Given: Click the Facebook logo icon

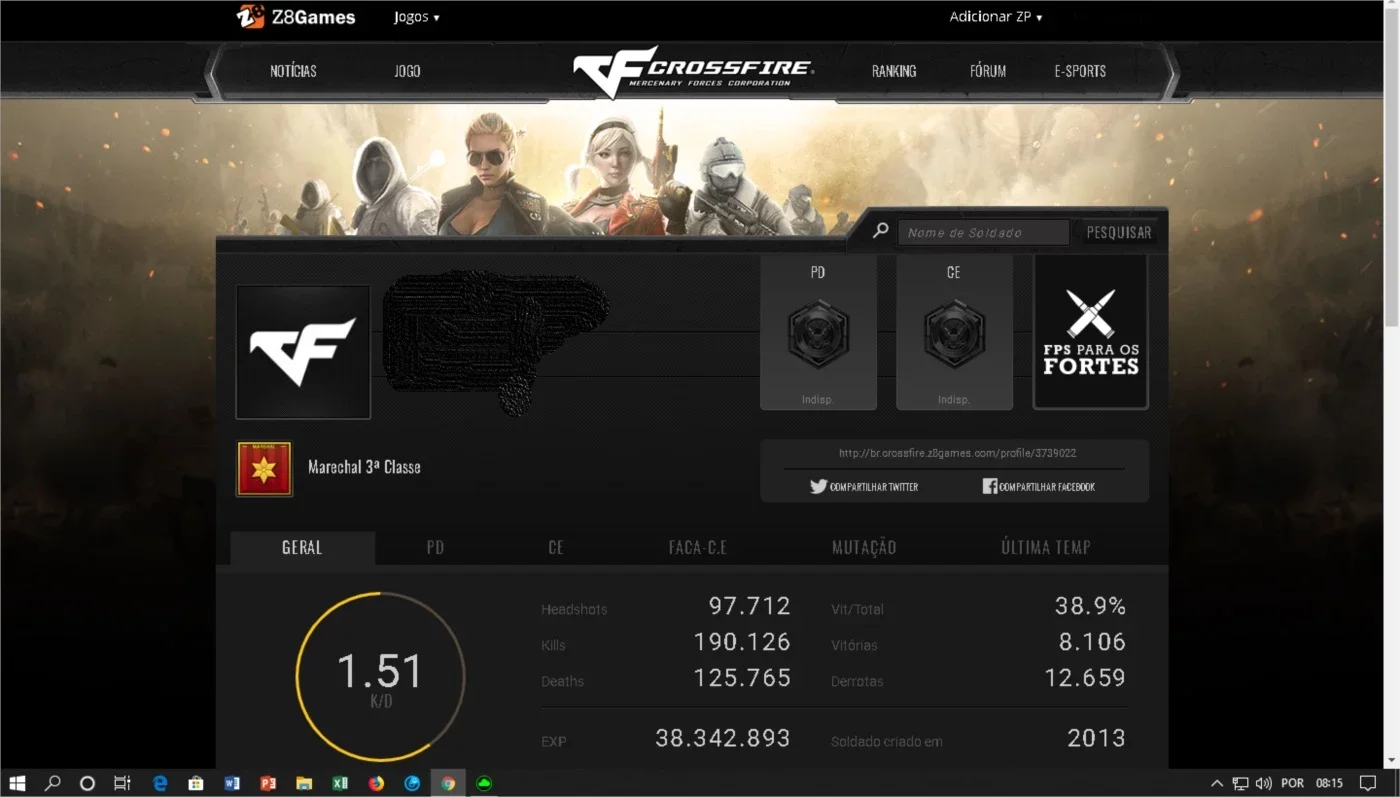Looking at the screenshot, I should pos(989,486).
